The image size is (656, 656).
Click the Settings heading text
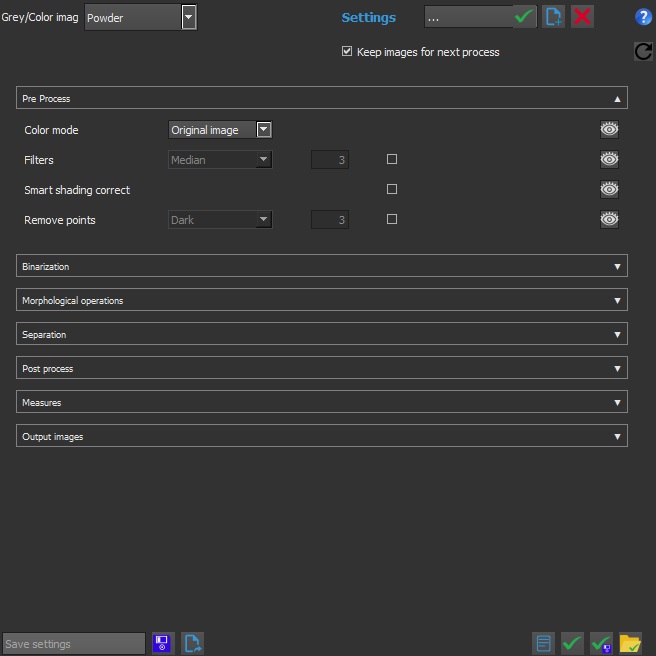click(369, 18)
